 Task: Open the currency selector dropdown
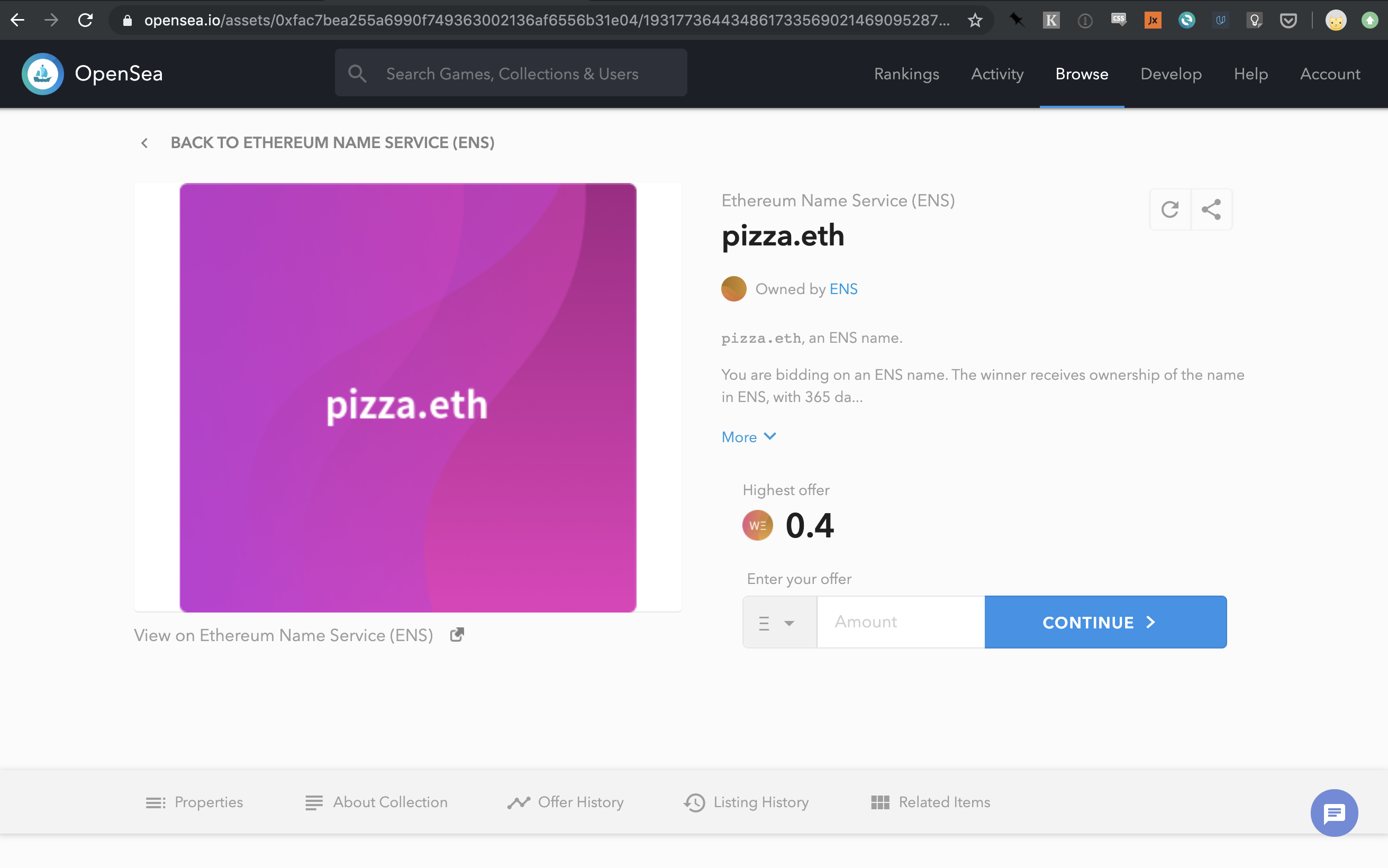(779, 622)
